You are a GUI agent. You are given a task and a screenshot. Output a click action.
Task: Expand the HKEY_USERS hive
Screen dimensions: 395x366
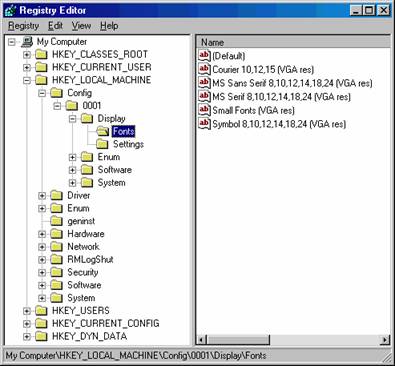pyautogui.click(x=27, y=311)
